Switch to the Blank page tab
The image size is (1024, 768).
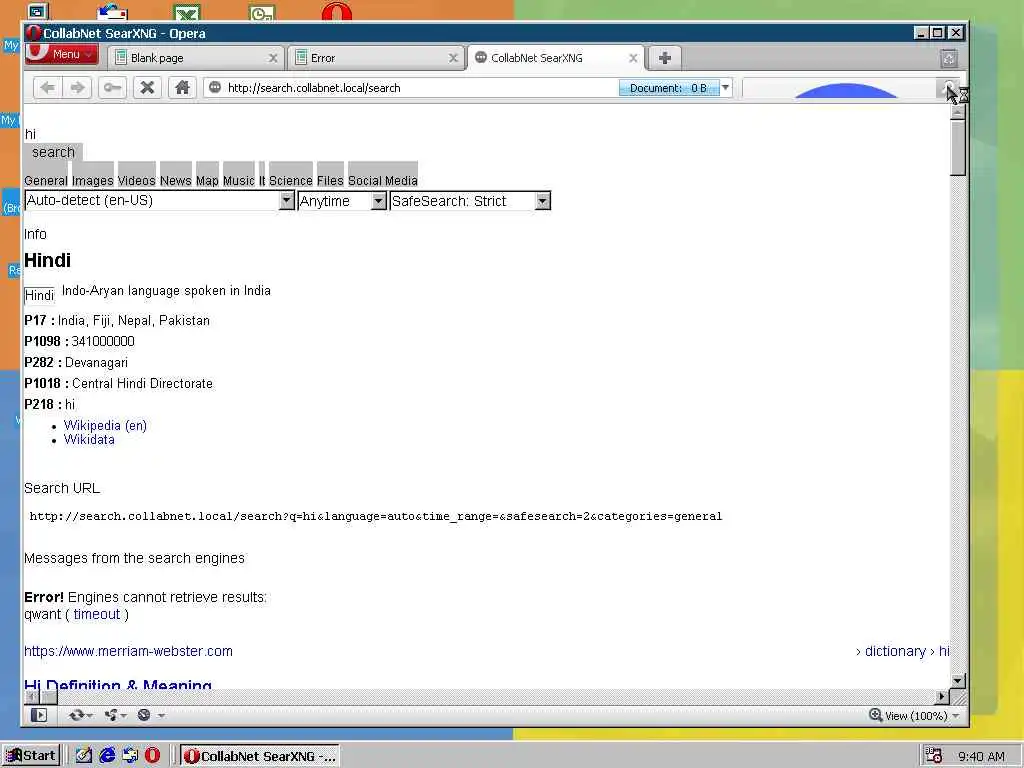pos(196,58)
